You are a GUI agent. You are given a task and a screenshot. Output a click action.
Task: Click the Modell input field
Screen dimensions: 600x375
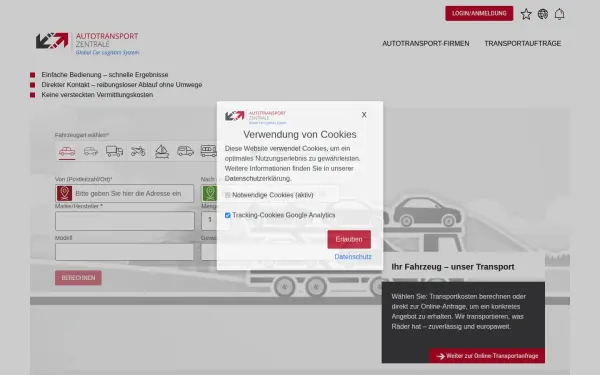[125, 252]
